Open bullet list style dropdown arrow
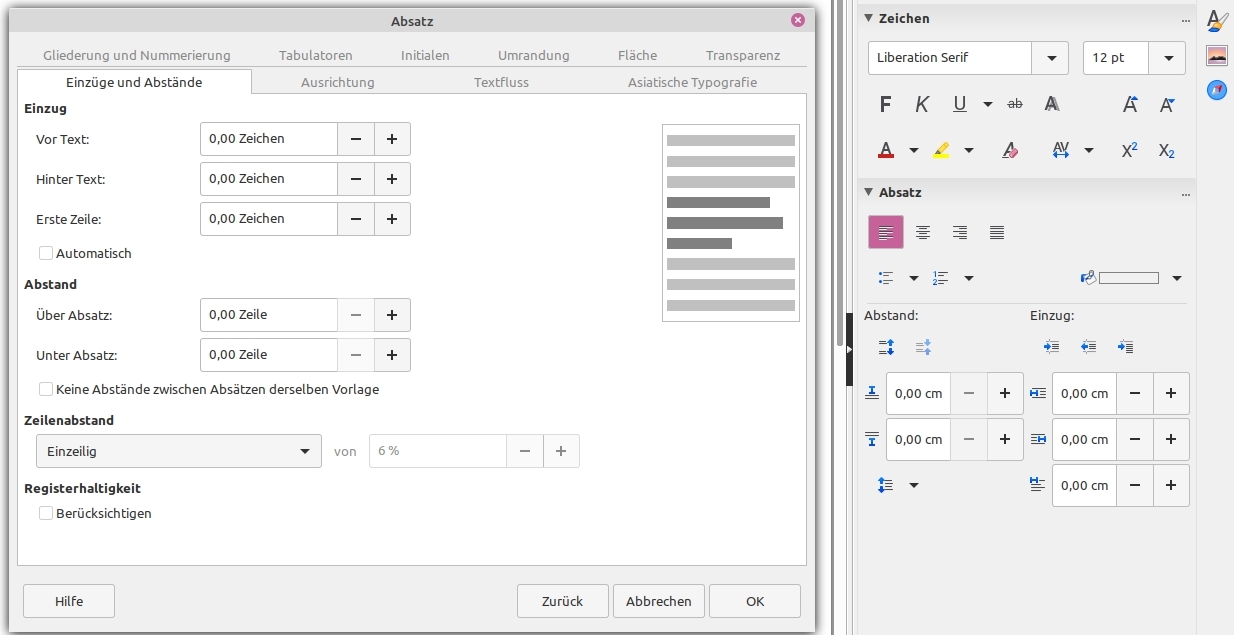1234x635 pixels. tap(913, 278)
